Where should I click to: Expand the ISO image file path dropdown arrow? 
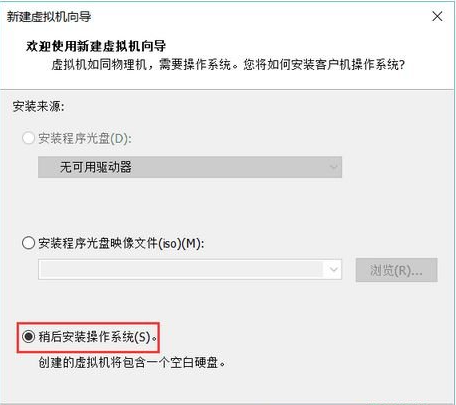(333, 269)
